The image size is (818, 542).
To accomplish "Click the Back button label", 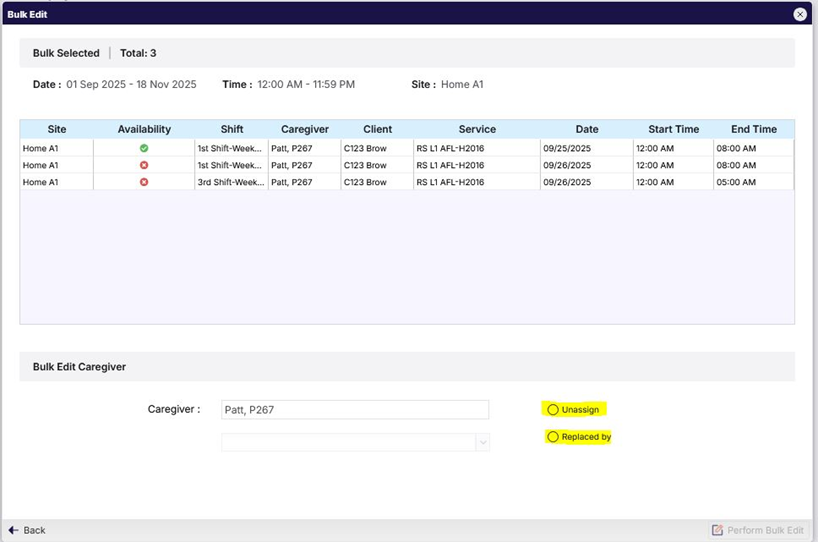I will 35,530.
